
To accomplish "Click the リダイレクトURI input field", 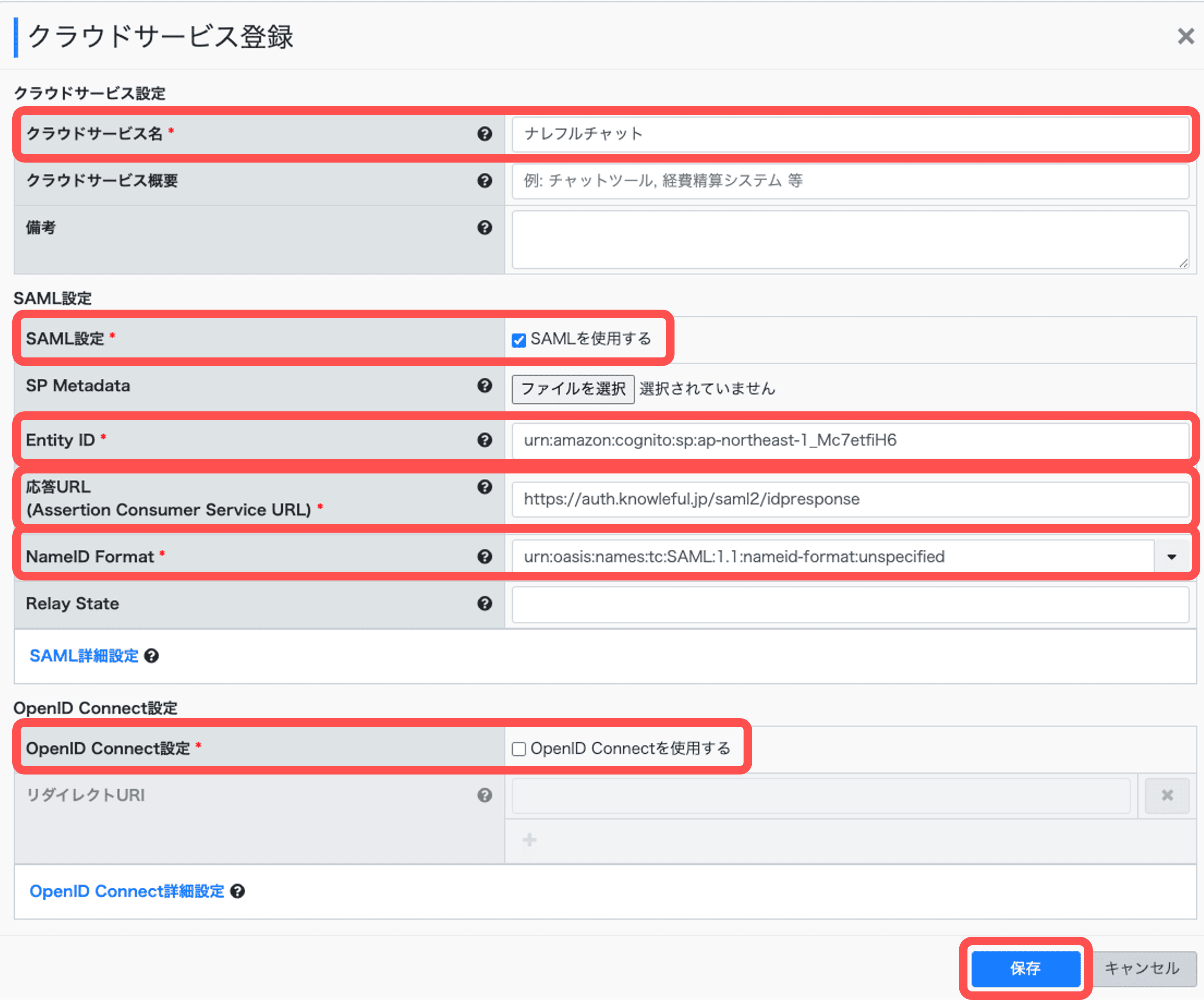I will point(820,795).
